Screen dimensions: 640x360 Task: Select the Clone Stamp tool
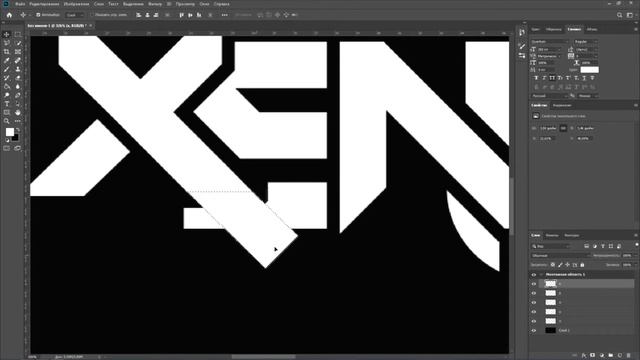[18, 69]
